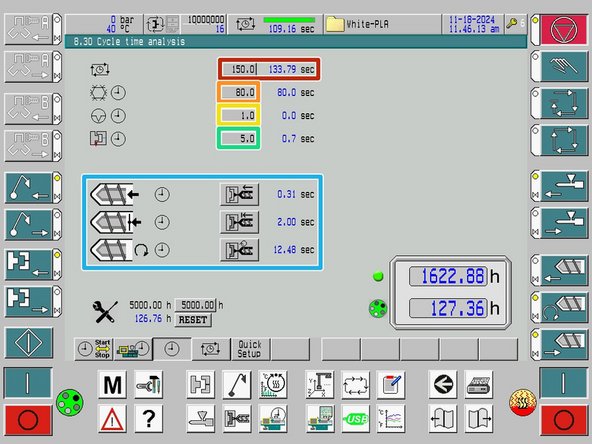Open the ejector settings icon in bottom bar
The image size is (592, 444).
tap(237, 385)
